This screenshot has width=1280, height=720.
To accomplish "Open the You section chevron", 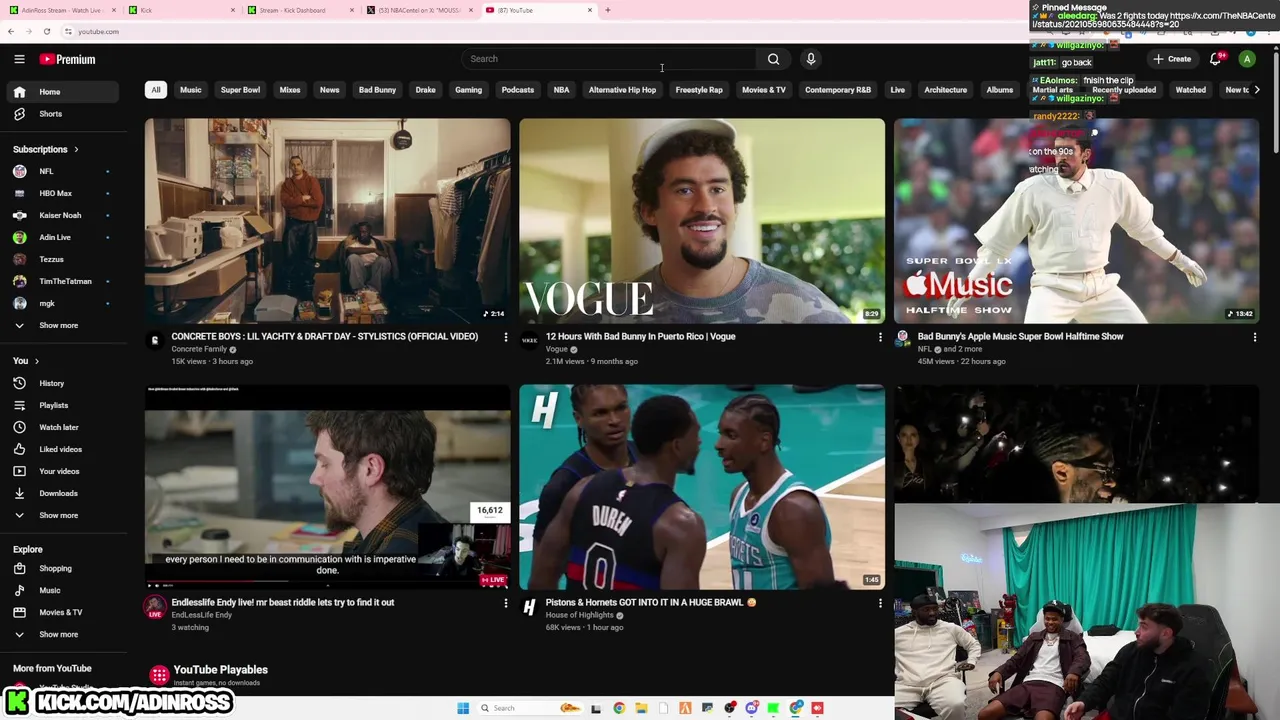I will point(37,361).
